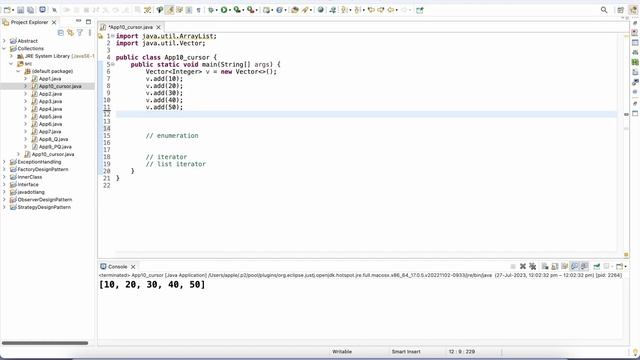Click the Open Perspective icon

[x=620, y=10]
